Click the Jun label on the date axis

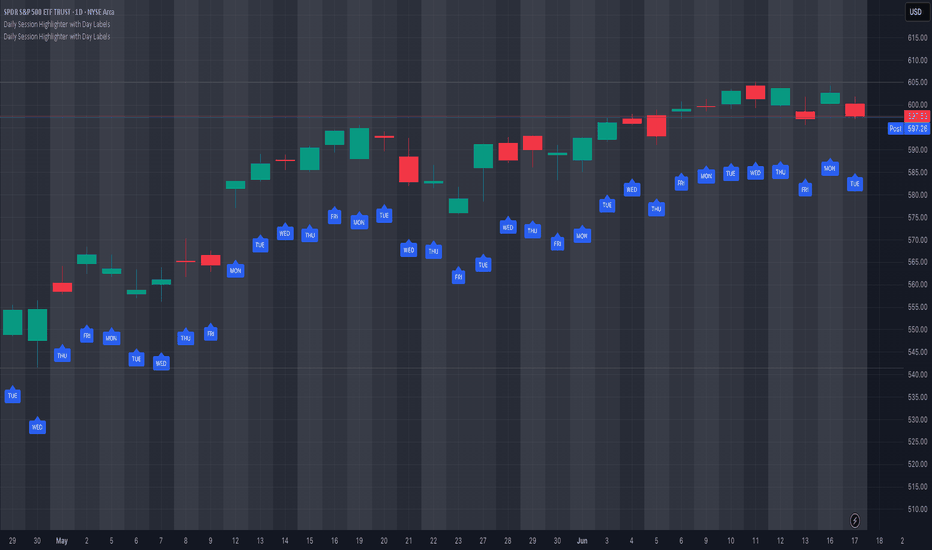(x=582, y=541)
